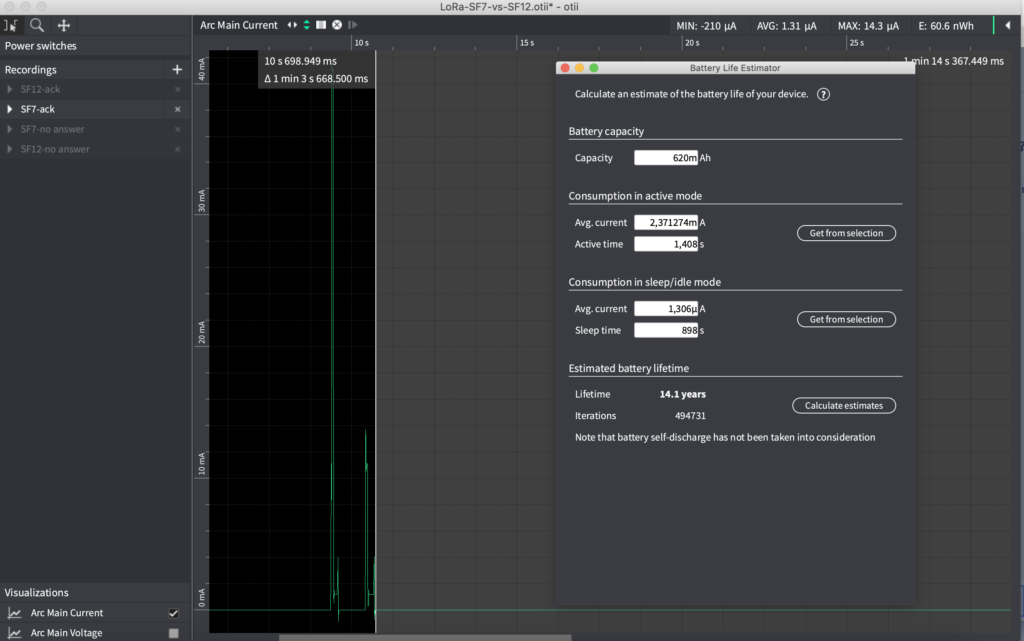Uncheck Arc Main Current visualization
This screenshot has width=1024, height=641.
174,613
